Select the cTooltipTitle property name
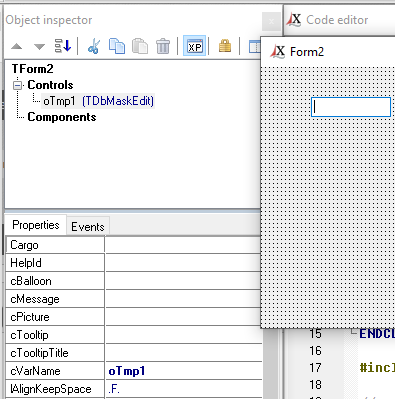Viewport: 395px width, 399px height. 55,353
